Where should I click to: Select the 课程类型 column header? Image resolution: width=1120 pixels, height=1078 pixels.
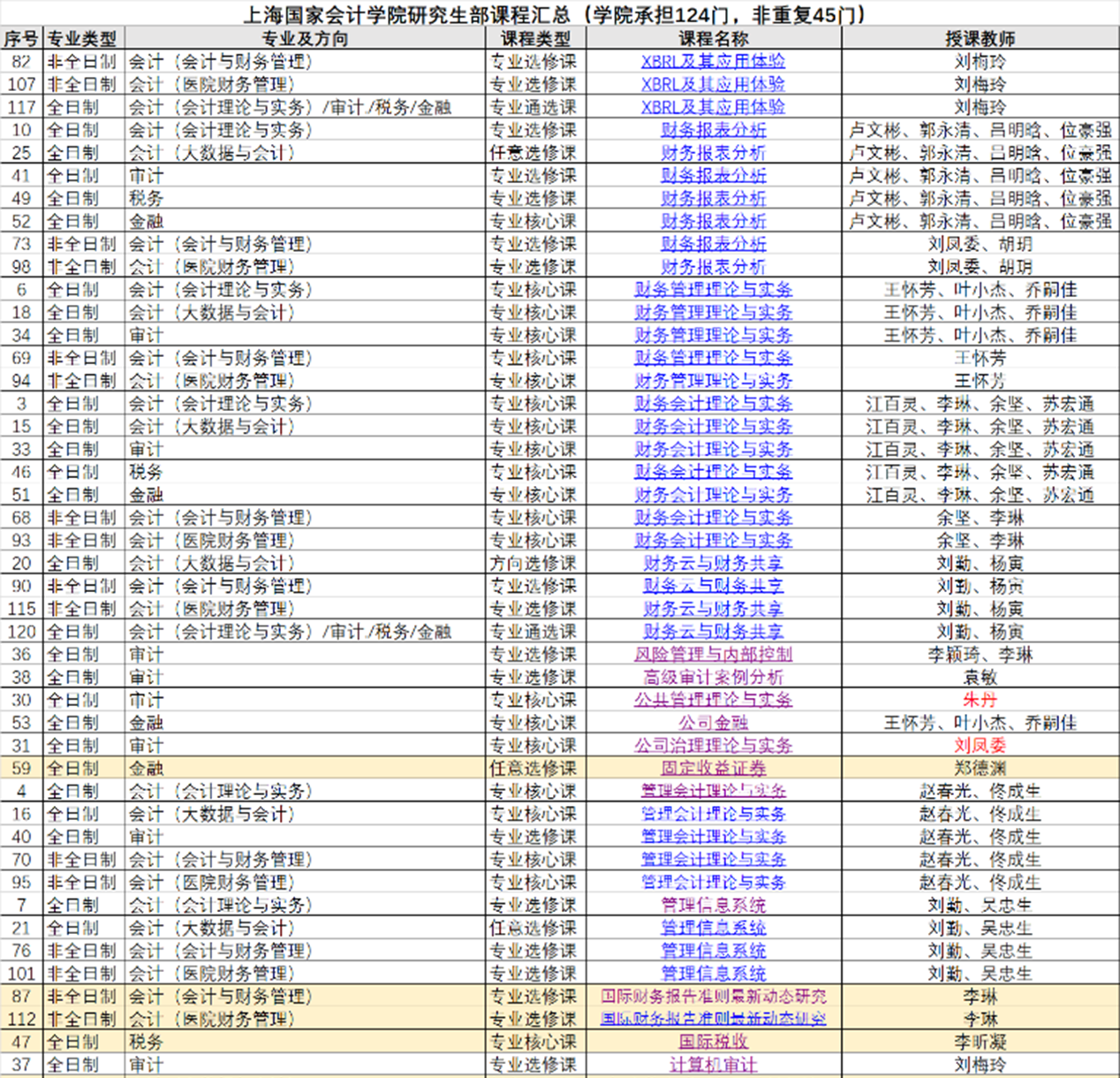click(535, 39)
